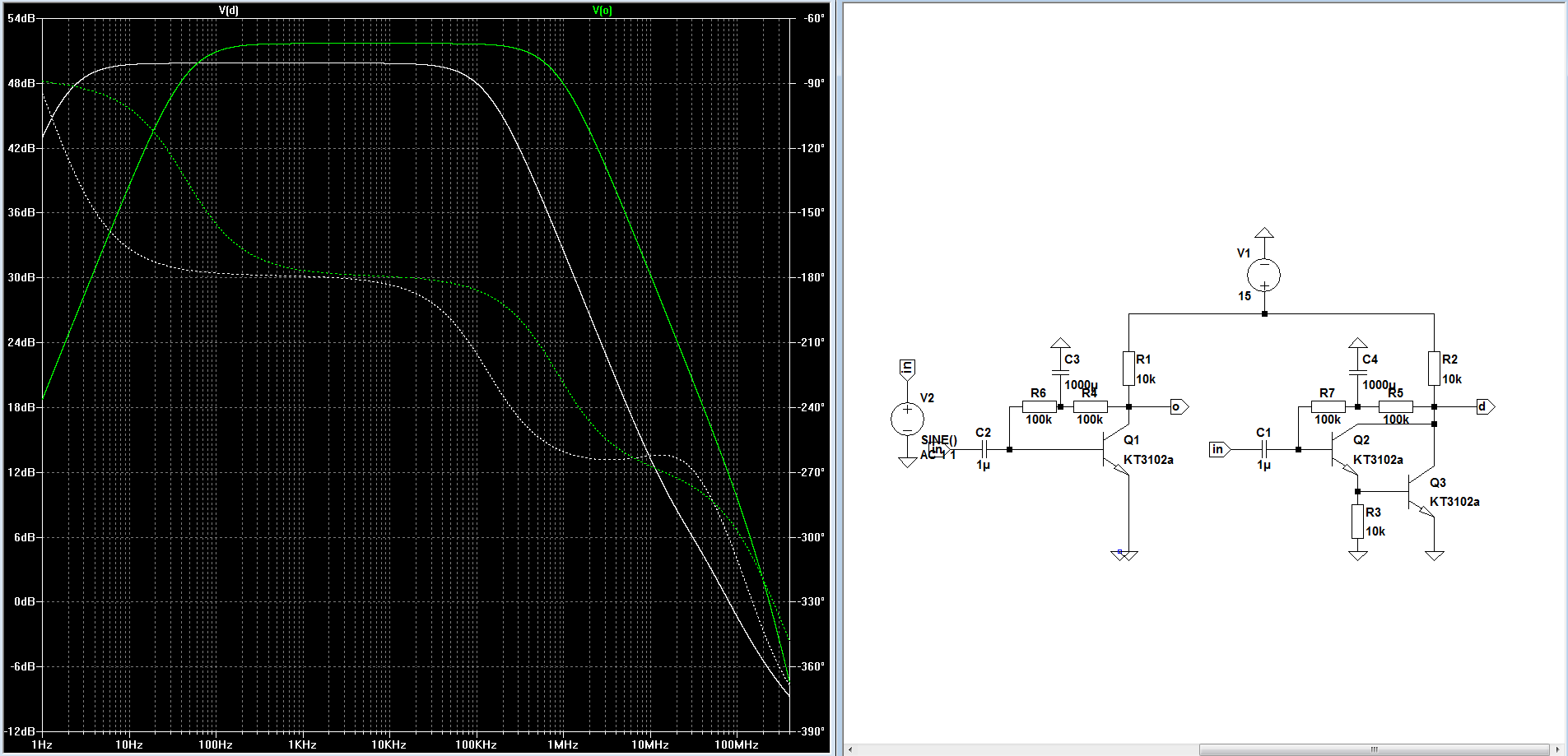Click the 1000µ value of C4
Viewport: 1568px width, 756px height.
[x=1379, y=385]
